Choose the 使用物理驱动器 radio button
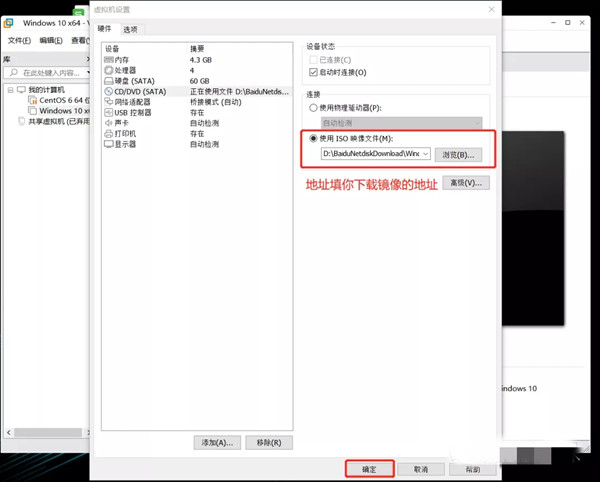 point(314,107)
